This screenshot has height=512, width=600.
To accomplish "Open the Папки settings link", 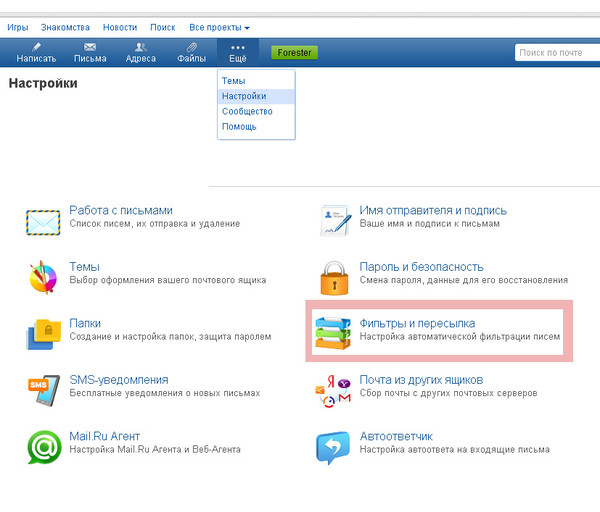I will tap(85, 323).
